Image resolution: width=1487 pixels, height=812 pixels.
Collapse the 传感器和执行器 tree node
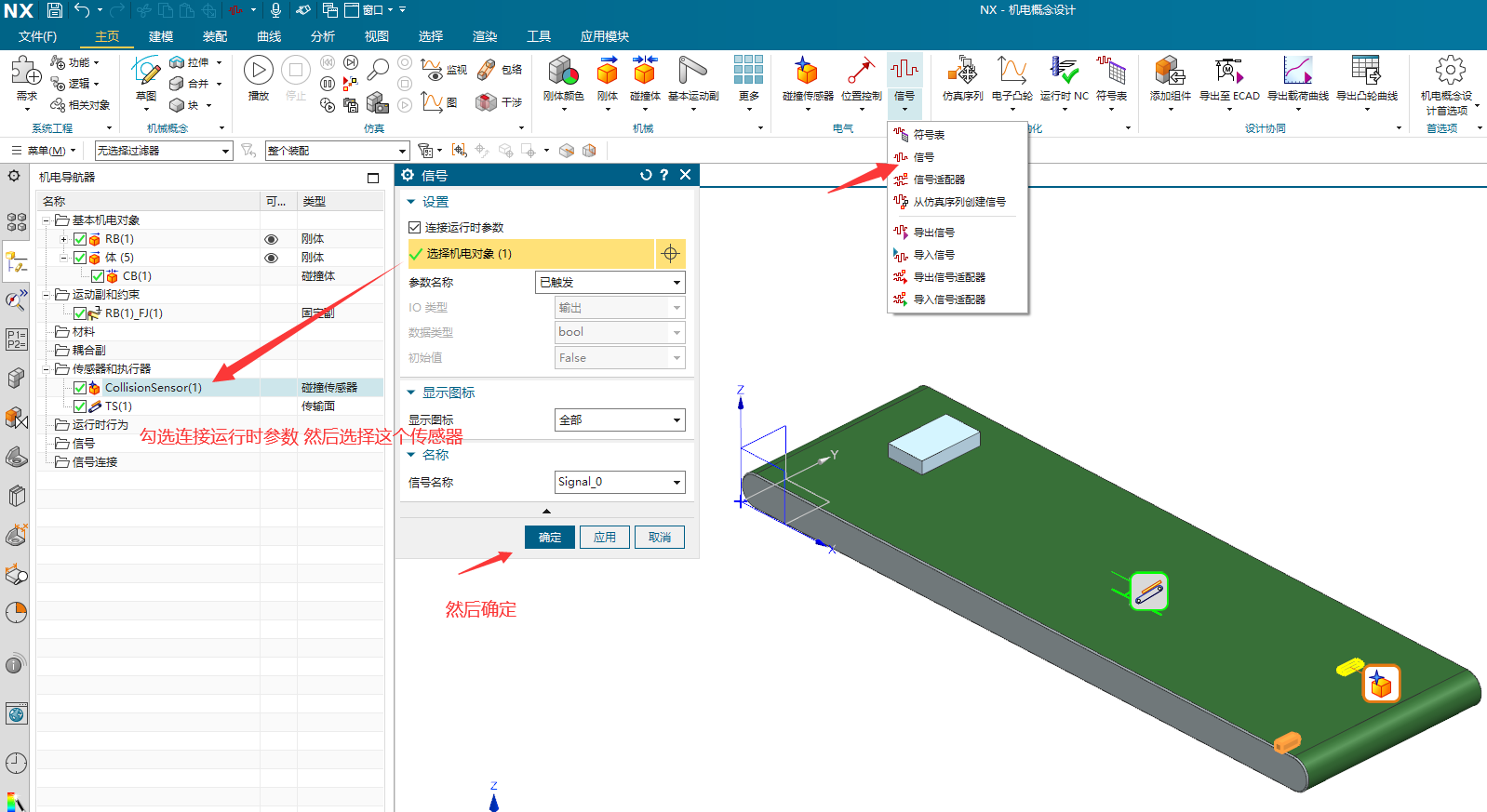[47, 369]
